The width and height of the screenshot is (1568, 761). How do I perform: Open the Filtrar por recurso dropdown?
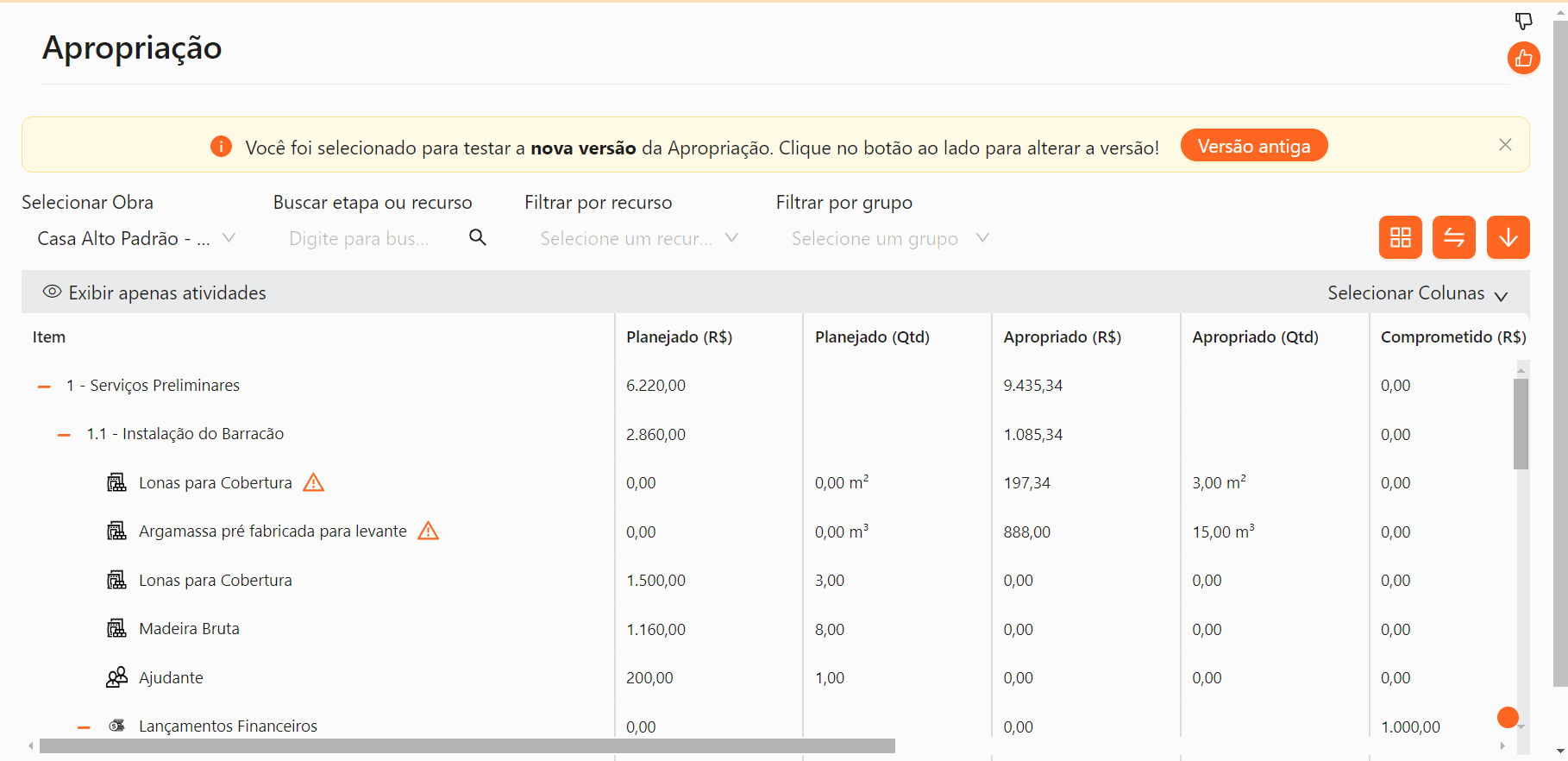click(638, 239)
